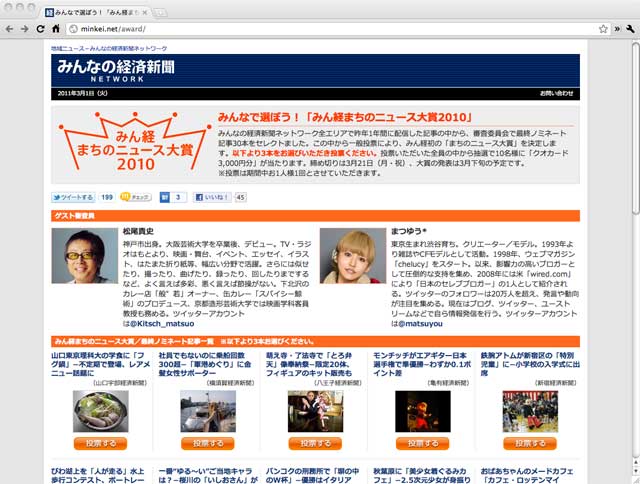Image resolution: width=640 pixels, height=484 pixels.
Task: Open the おばあちゃんのメードカフェ article link
Action: (x=527, y=475)
